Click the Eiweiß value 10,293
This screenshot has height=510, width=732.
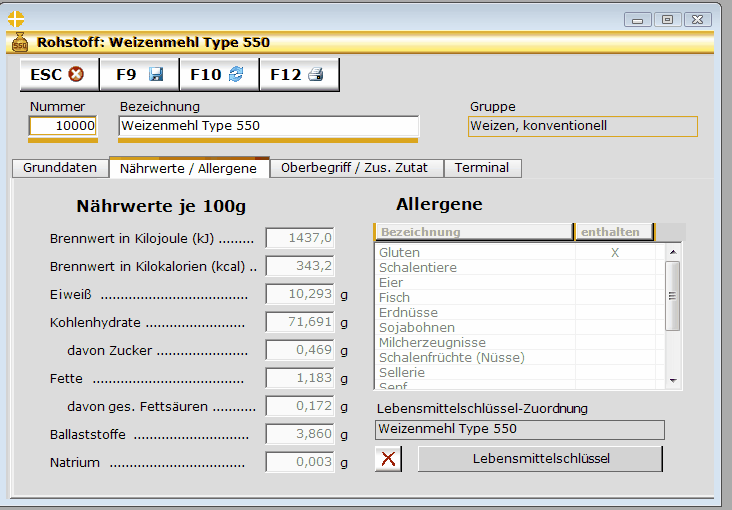click(300, 294)
